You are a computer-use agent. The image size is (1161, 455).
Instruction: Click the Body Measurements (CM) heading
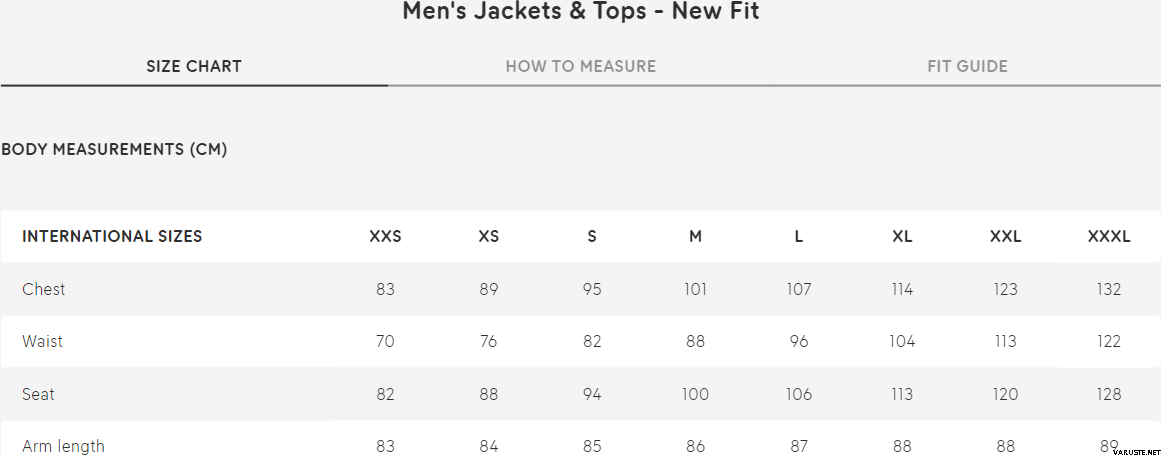click(x=114, y=150)
